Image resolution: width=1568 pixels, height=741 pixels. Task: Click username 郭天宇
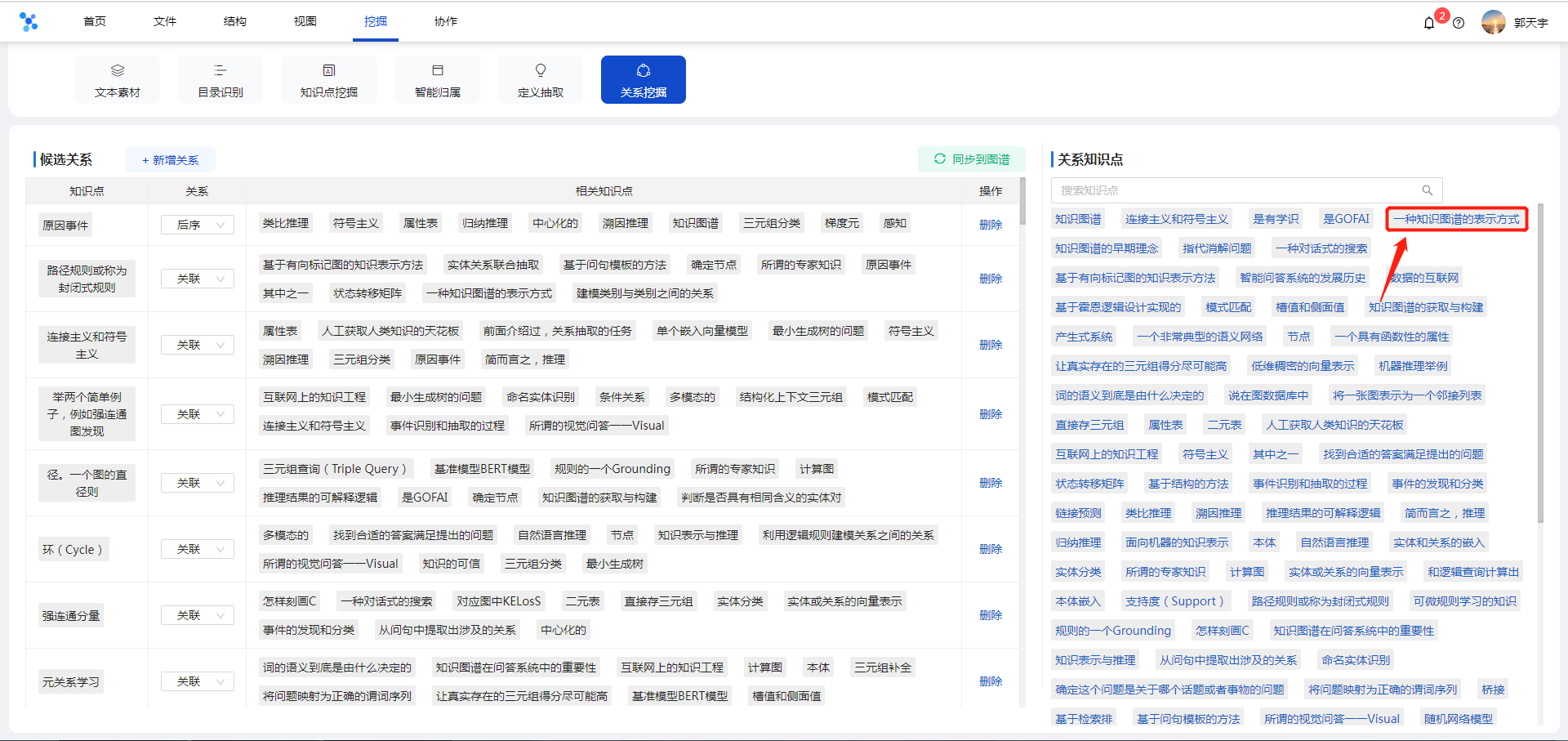click(1531, 23)
